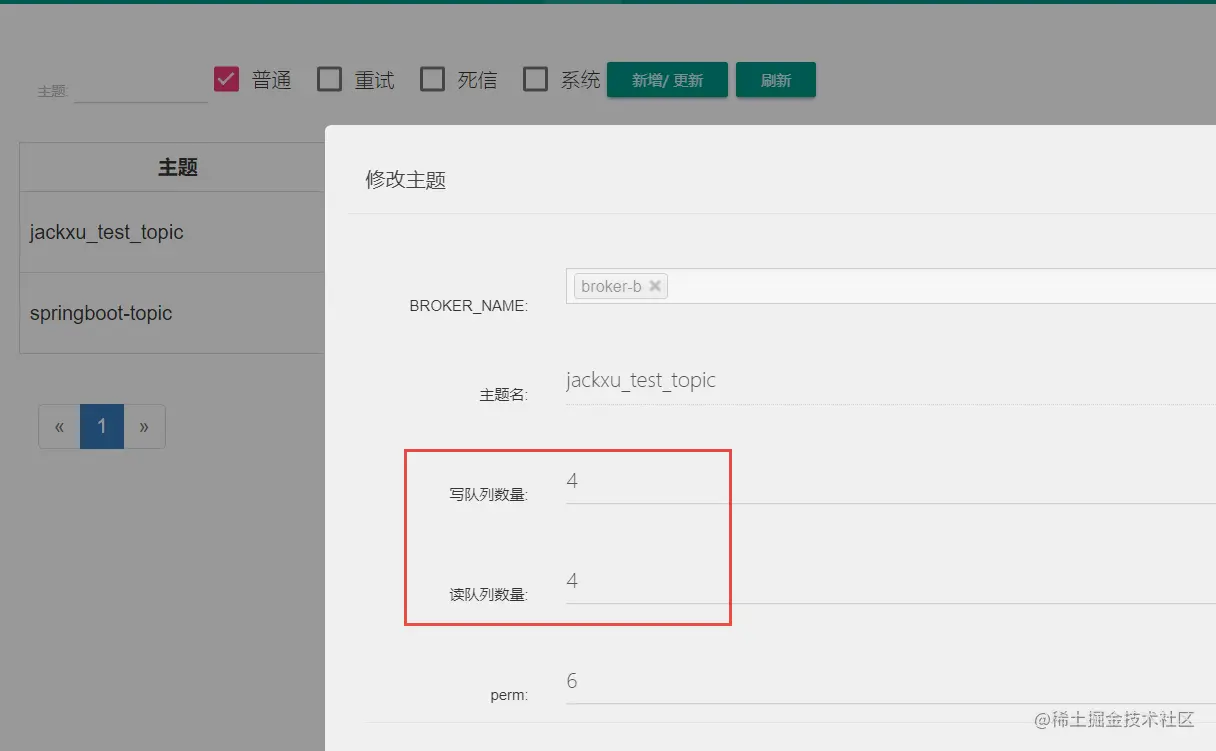Viewport: 1216px width, 751px height.
Task: Enable the 死信 checkbox
Action: click(x=432, y=79)
